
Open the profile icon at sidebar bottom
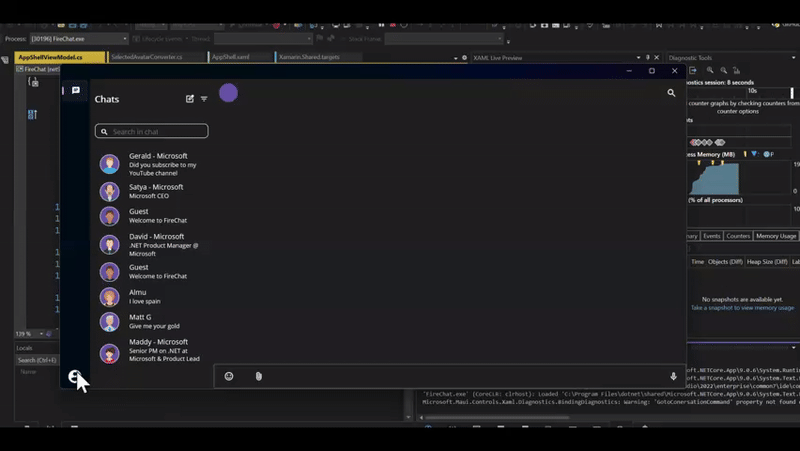pyautogui.click(x=74, y=377)
